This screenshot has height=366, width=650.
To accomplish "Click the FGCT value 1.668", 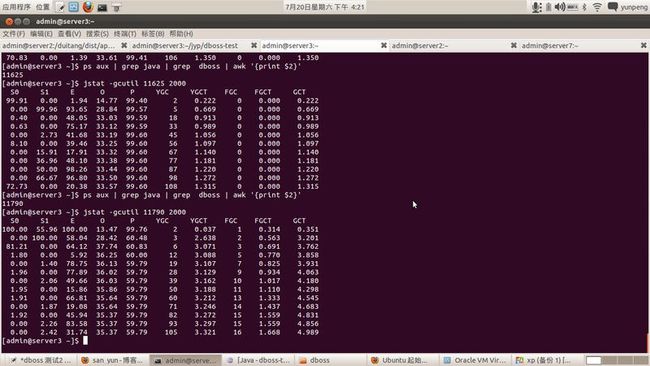I will (x=269, y=332).
